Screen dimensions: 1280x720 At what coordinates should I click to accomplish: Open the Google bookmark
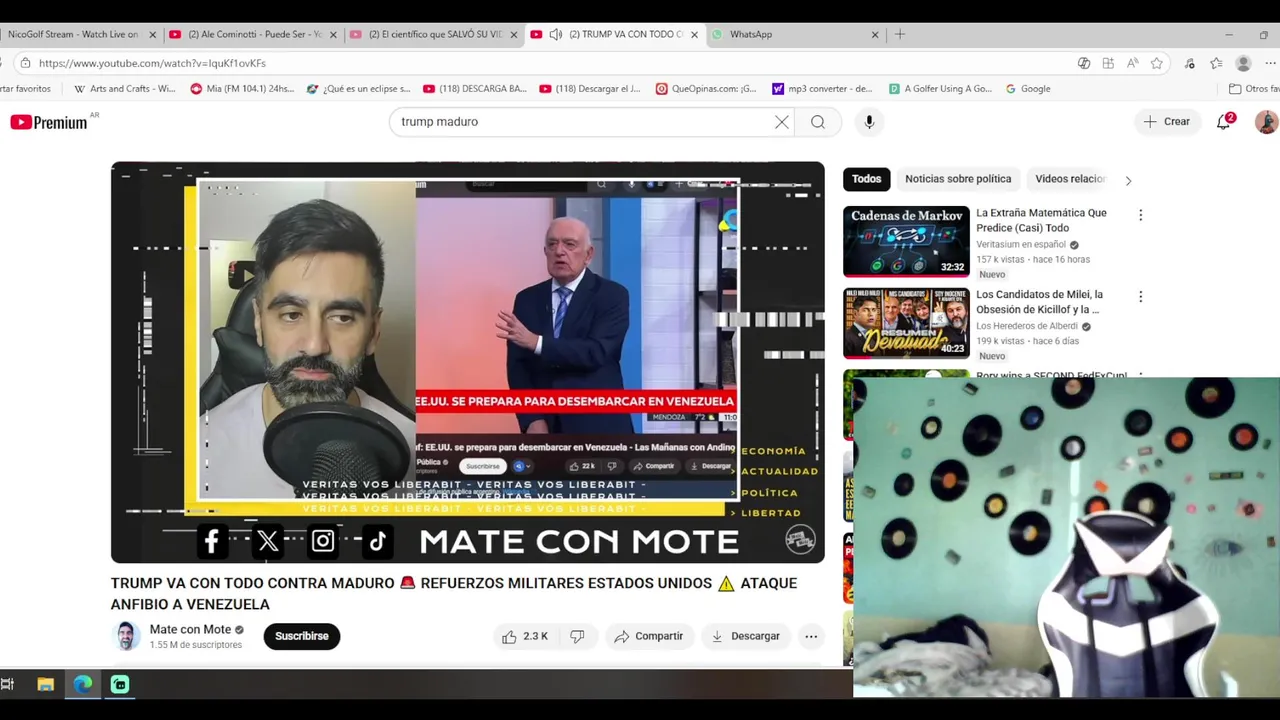pyautogui.click(x=1028, y=88)
